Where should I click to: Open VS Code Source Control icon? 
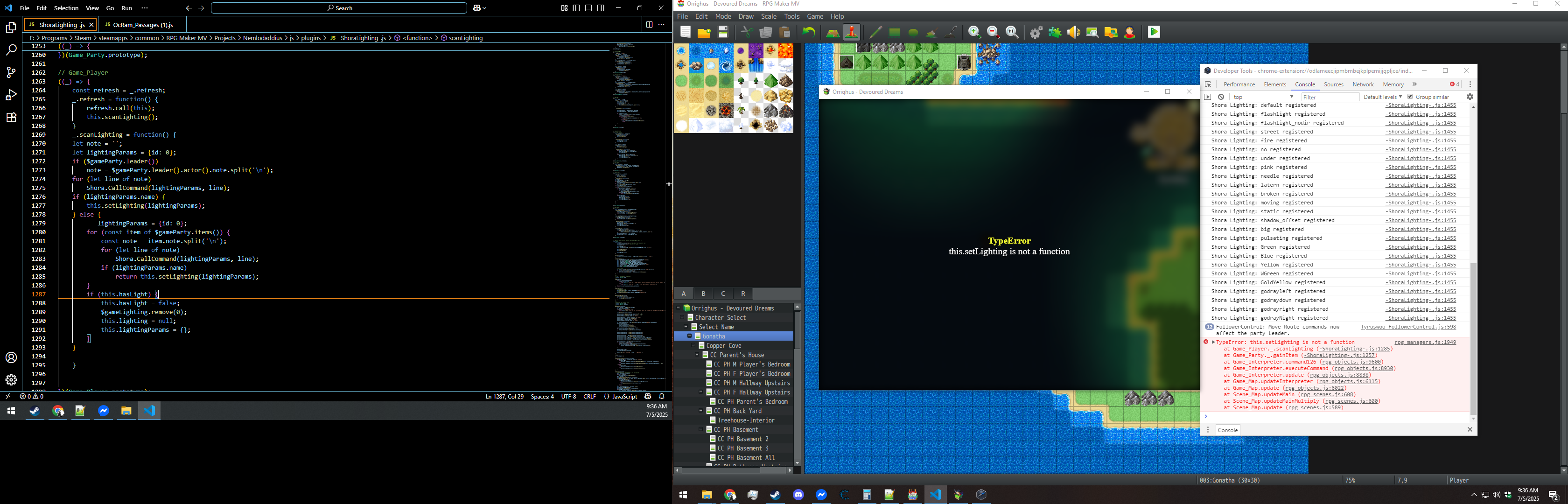(11, 72)
